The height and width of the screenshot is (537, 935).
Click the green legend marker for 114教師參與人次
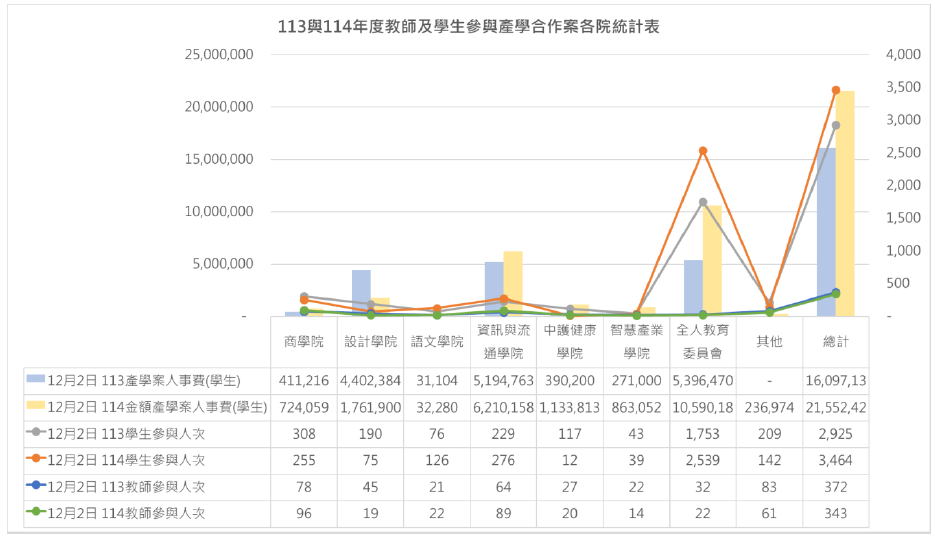coord(37,513)
